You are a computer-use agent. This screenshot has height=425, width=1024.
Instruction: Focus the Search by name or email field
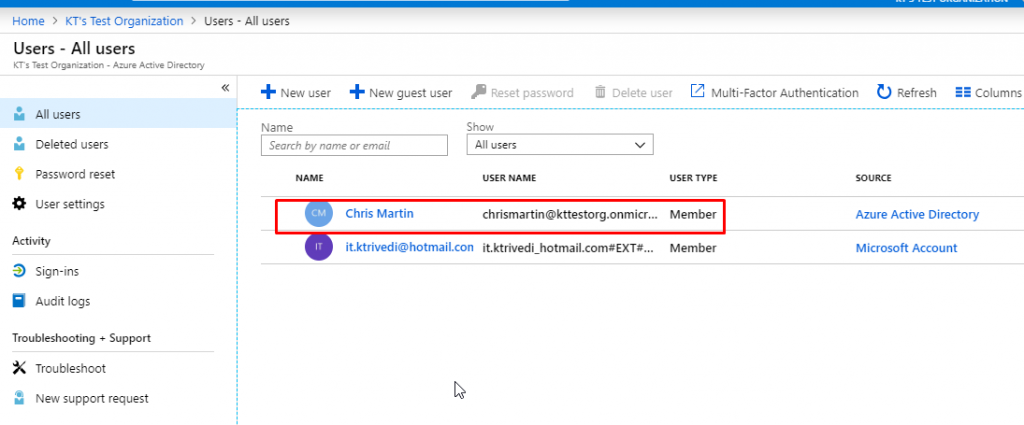coord(355,146)
